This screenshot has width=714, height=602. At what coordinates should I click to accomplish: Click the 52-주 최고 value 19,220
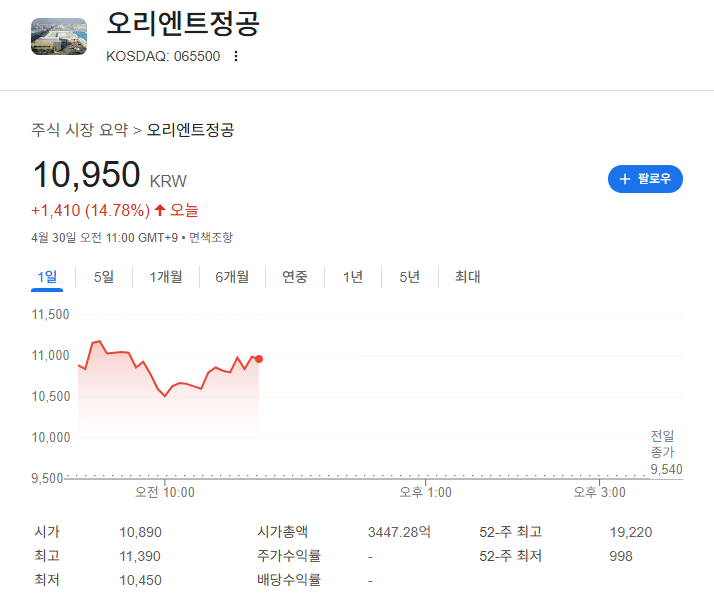(x=631, y=532)
